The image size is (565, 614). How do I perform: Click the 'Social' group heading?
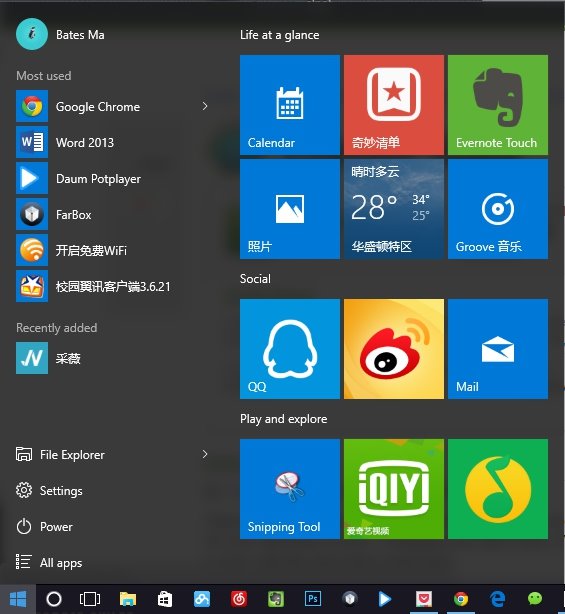pos(255,279)
